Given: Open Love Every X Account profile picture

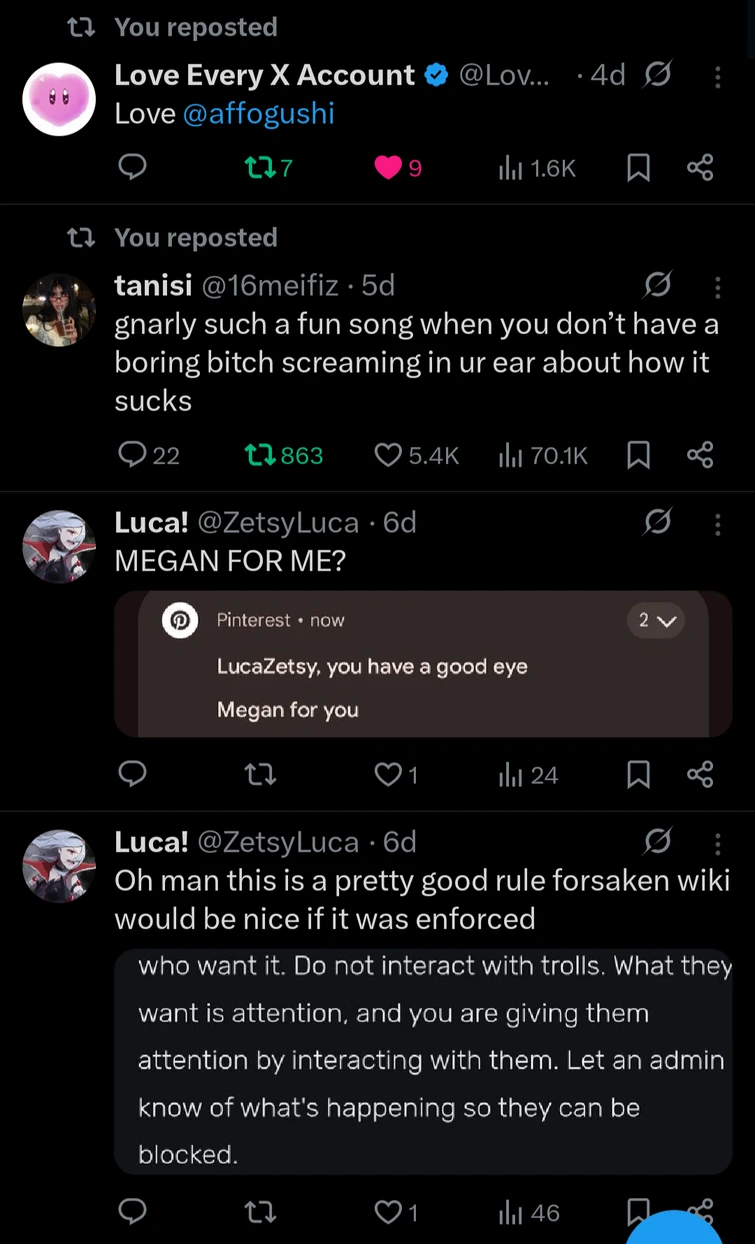Looking at the screenshot, I should (59, 99).
